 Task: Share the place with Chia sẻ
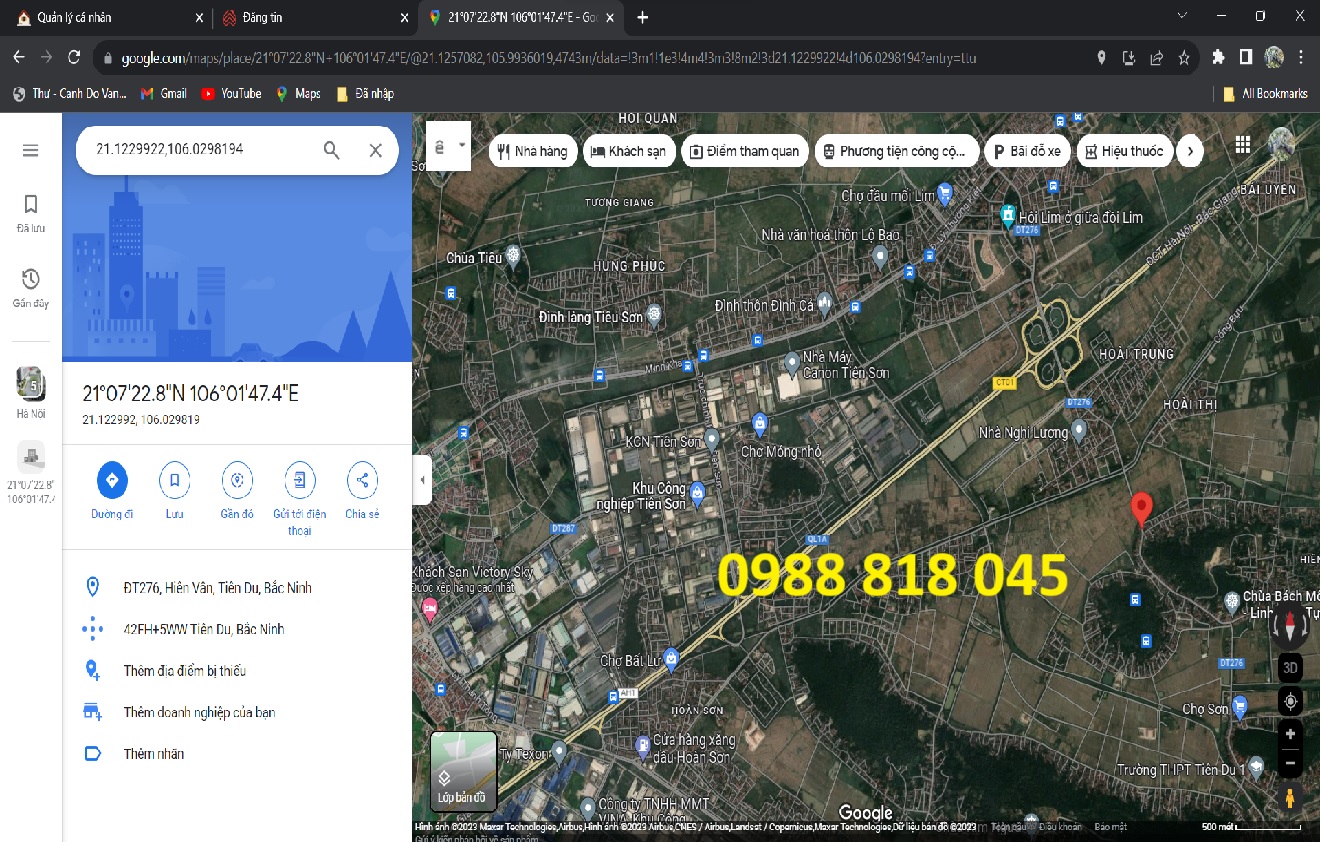362,481
